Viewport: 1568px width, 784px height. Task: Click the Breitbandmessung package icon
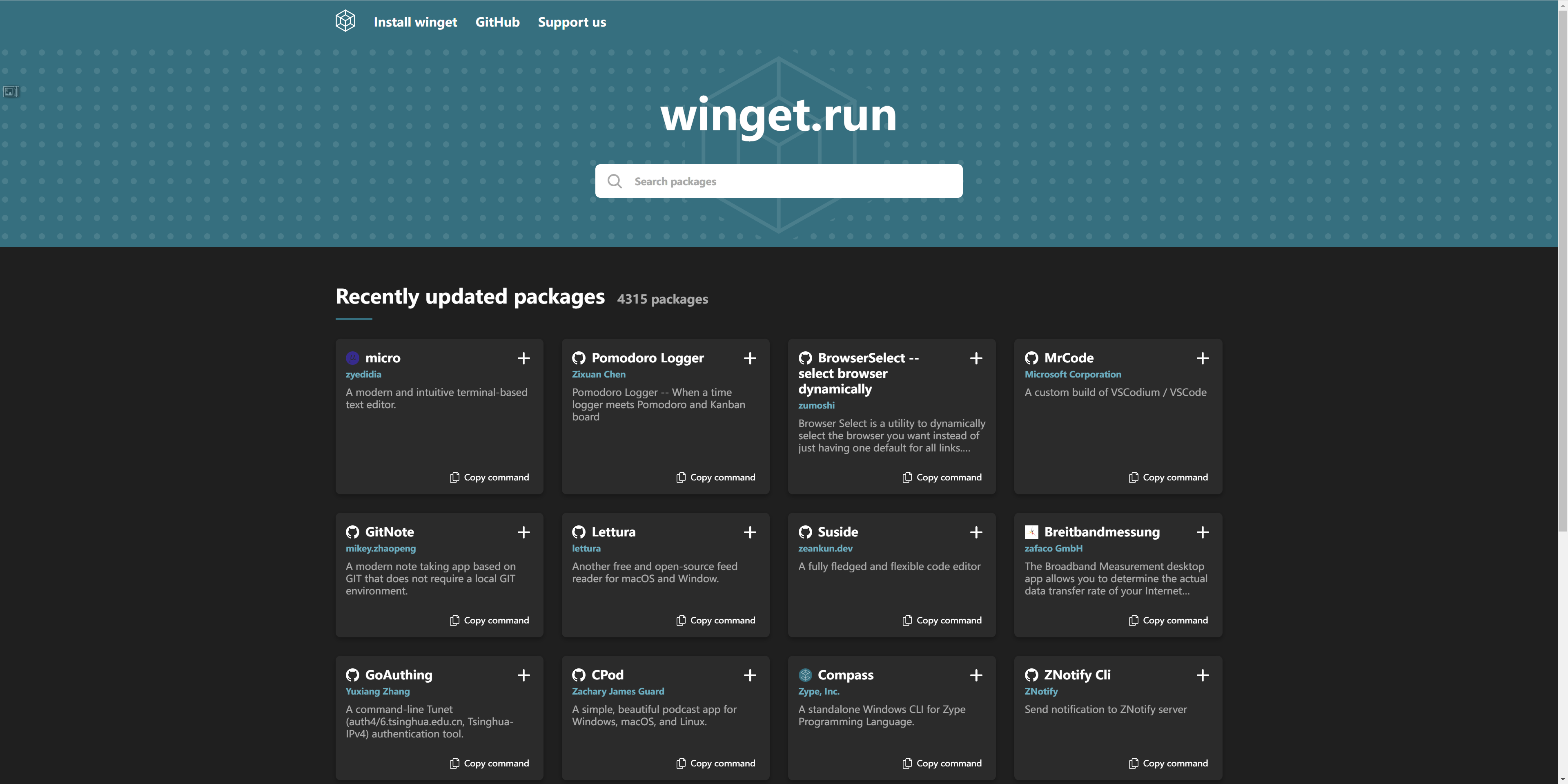pyautogui.click(x=1031, y=532)
